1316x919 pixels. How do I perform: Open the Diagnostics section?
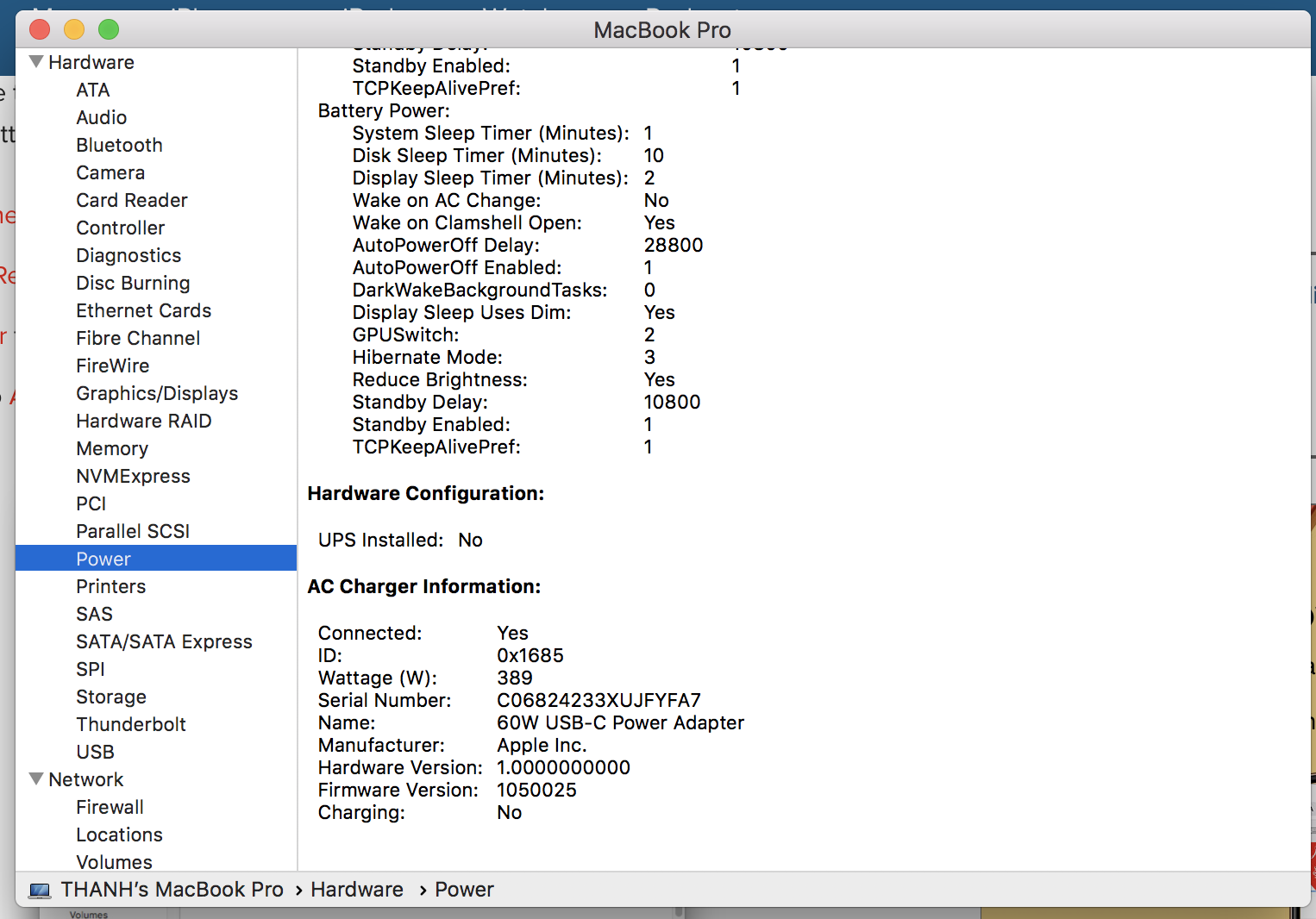coord(128,255)
